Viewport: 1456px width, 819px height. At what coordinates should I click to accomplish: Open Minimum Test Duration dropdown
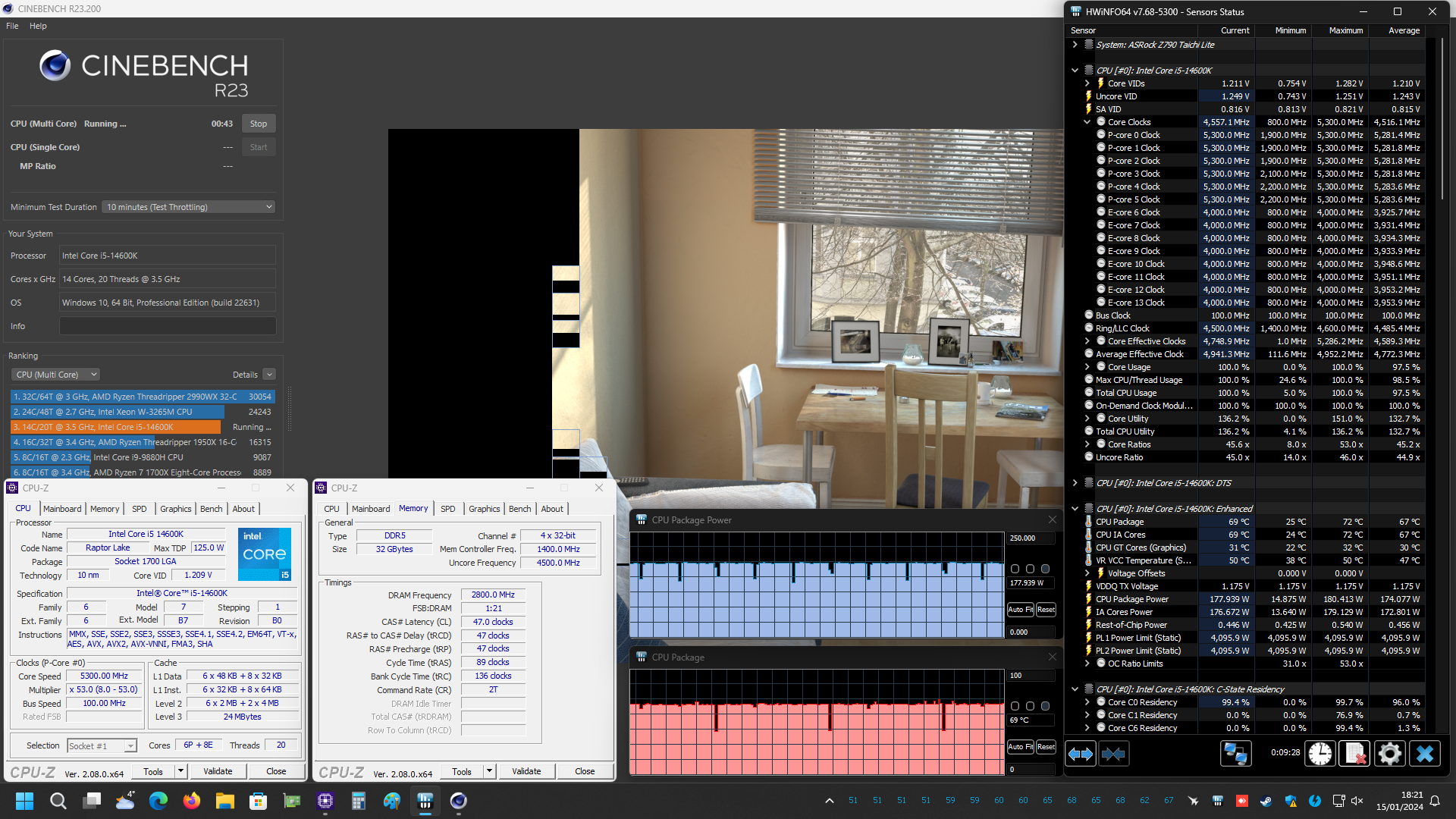(188, 207)
